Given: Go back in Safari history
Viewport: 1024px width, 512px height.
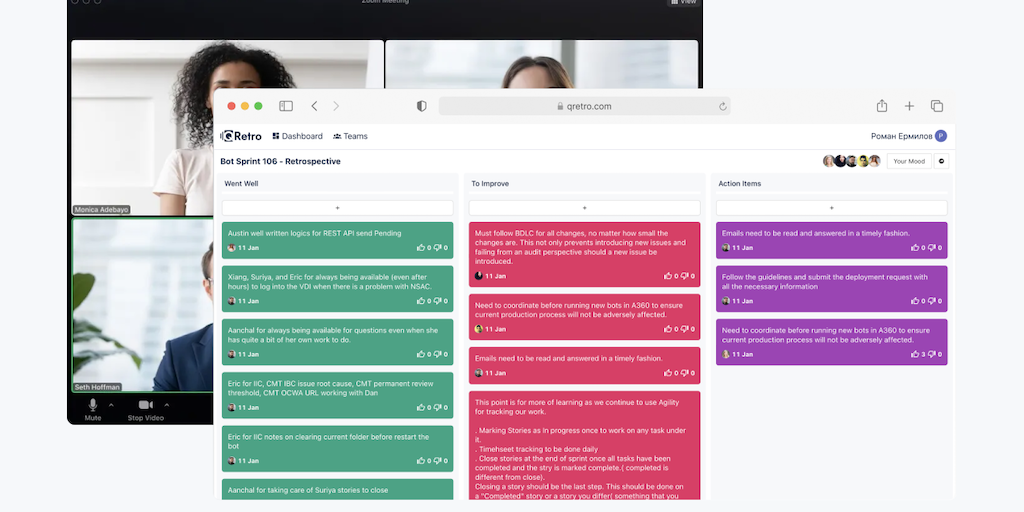Looking at the screenshot, I should coord(314,106).
